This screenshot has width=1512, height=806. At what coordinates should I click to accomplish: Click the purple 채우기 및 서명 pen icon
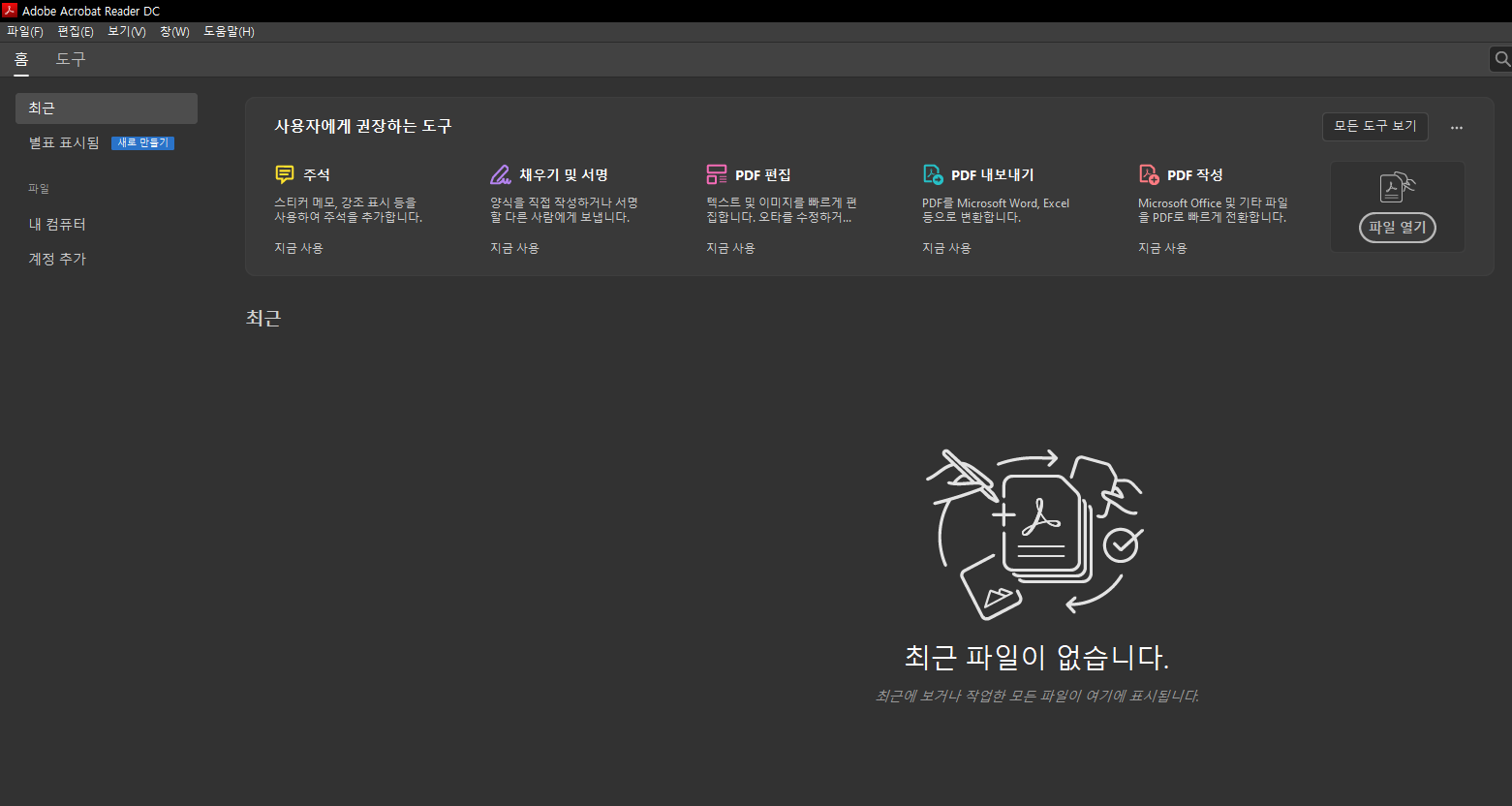(501, 174)
